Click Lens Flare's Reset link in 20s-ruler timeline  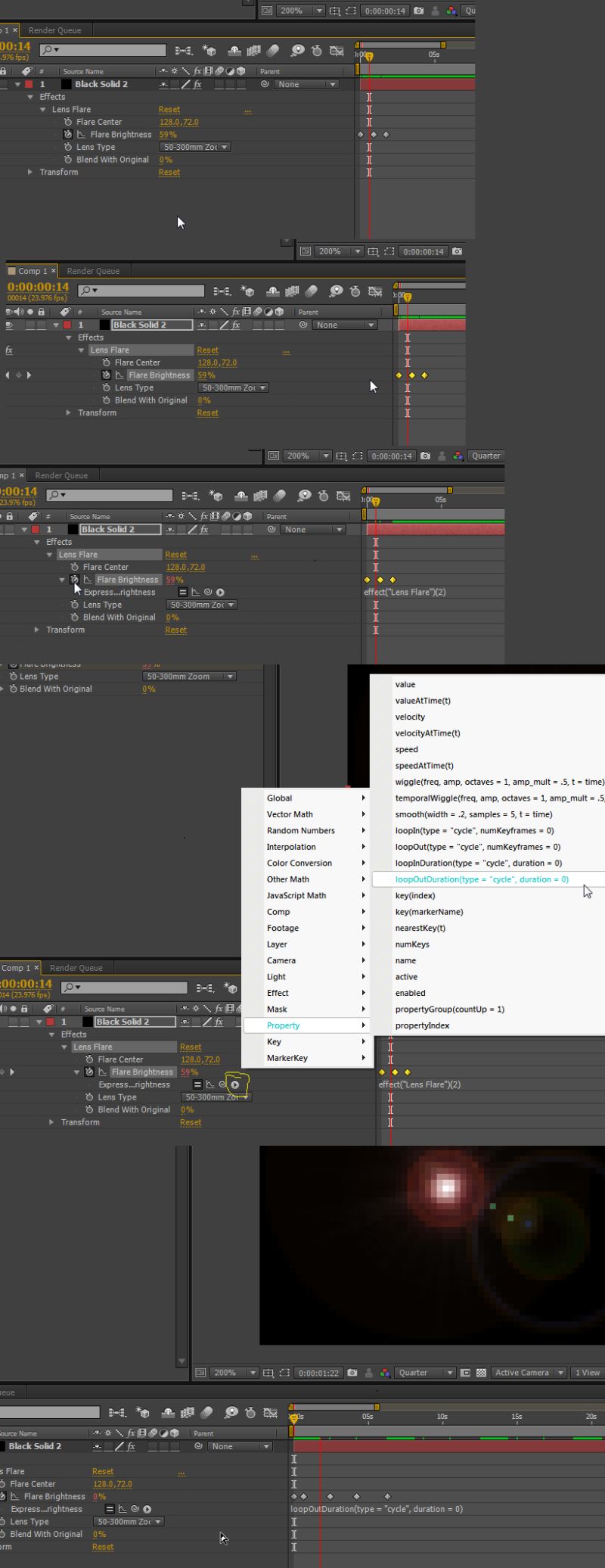[103, 1471]
